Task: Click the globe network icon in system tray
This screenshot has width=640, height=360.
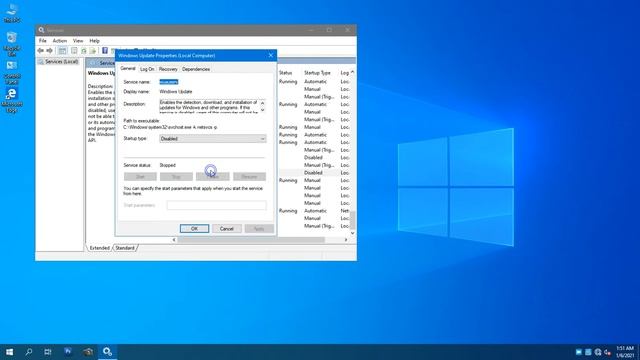Action: [x=598, y=352]
